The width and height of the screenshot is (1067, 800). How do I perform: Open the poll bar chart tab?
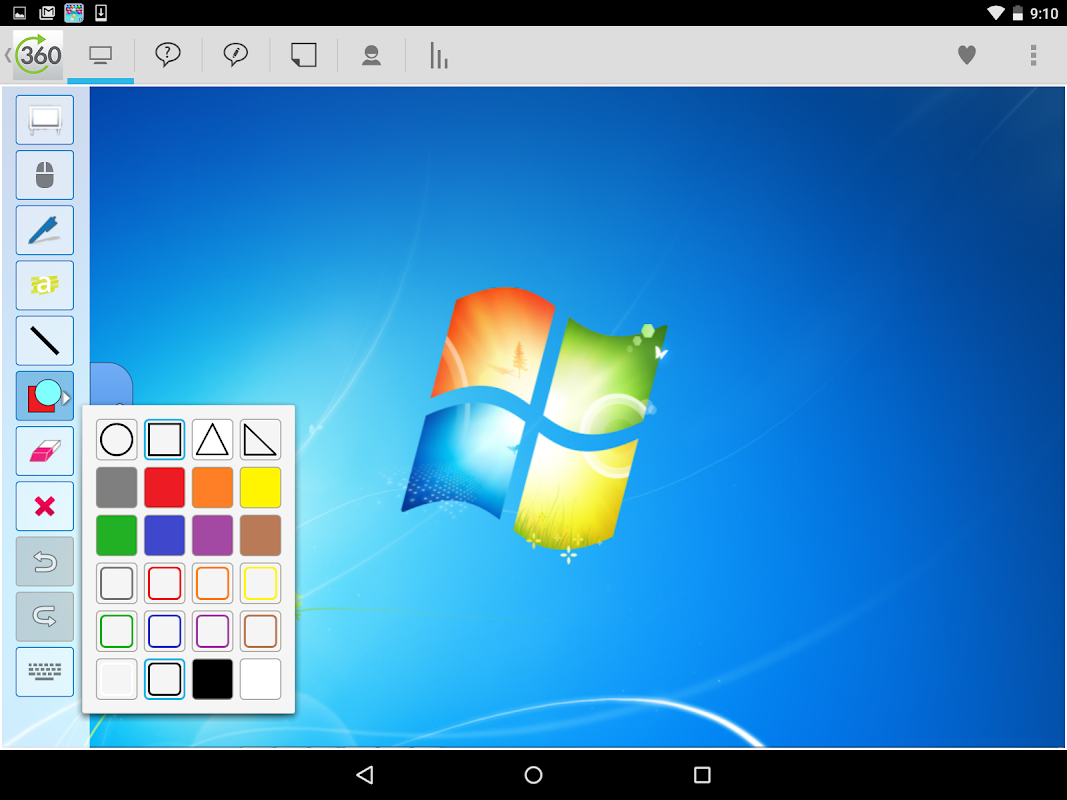click(x=439, y=55)
